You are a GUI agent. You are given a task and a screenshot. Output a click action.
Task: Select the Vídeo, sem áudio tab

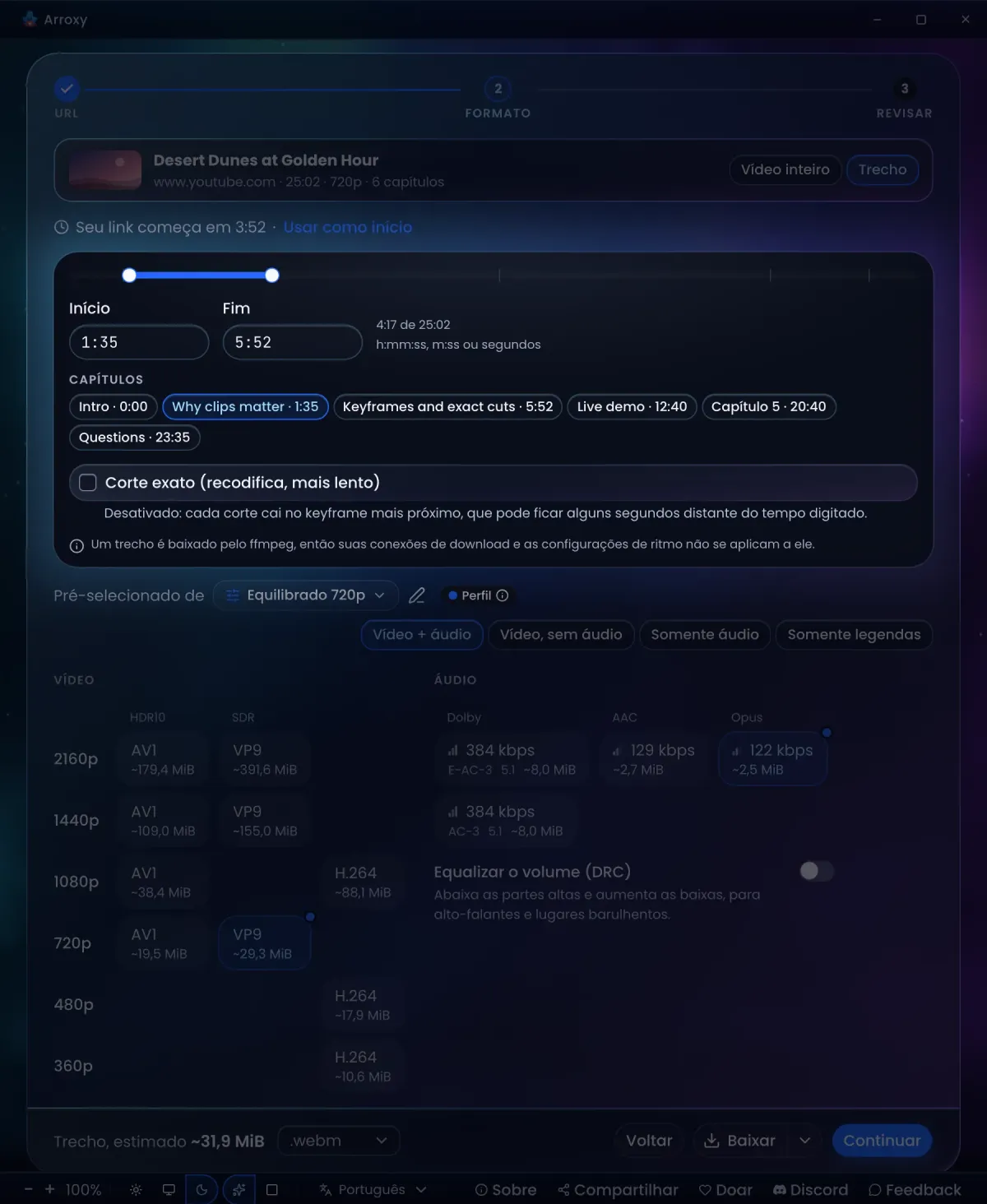pyautogui.click(x=561, y=634)
